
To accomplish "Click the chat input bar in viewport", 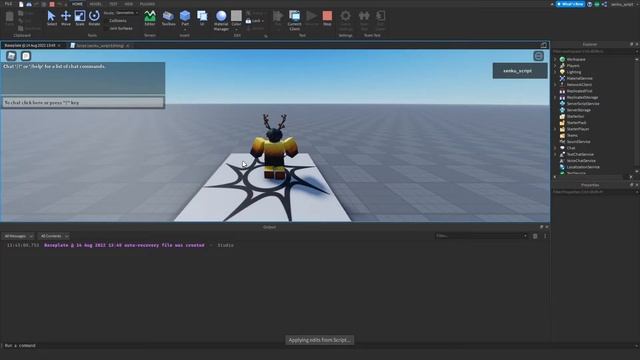I will [83, 102].
